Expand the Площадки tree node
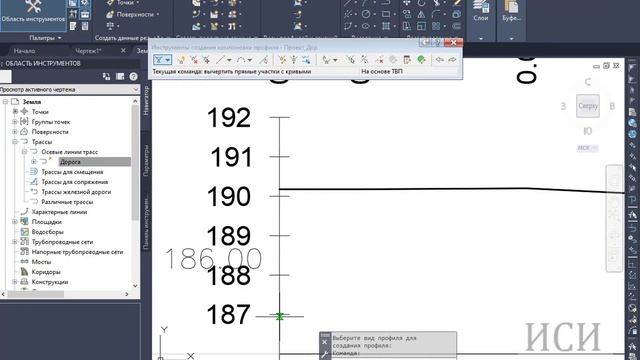The image size is (640, 360). (15, 222)
